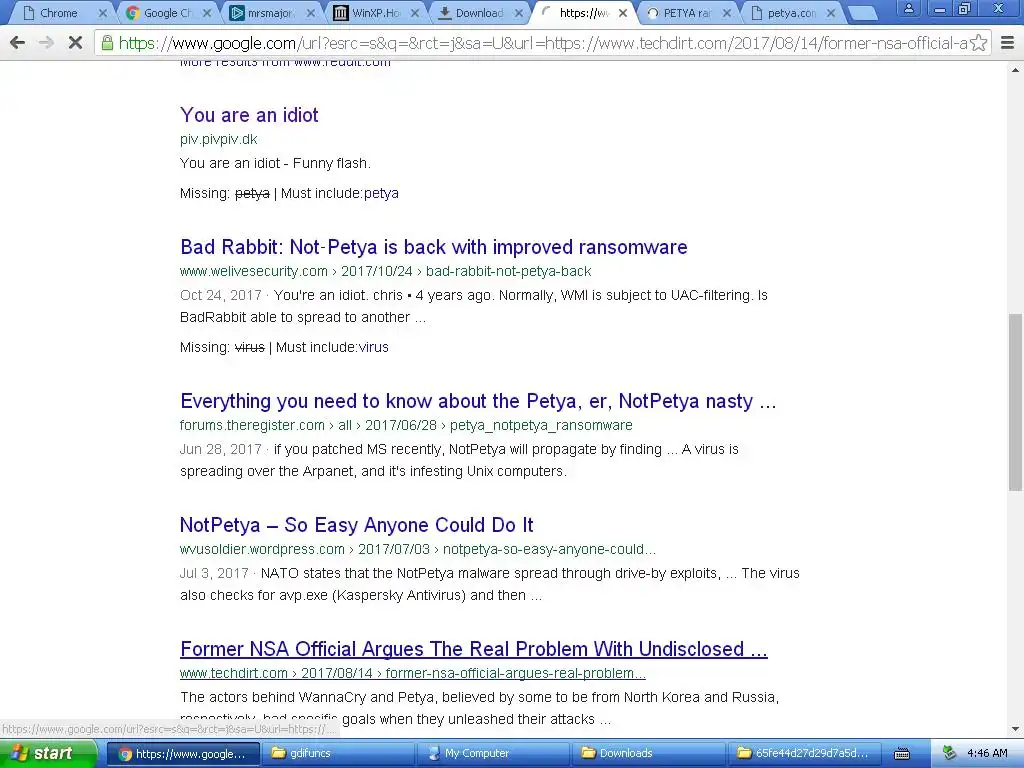Open the My Computer taskbar window
This screenshot has height=768, width=1024.
[492, 754]
